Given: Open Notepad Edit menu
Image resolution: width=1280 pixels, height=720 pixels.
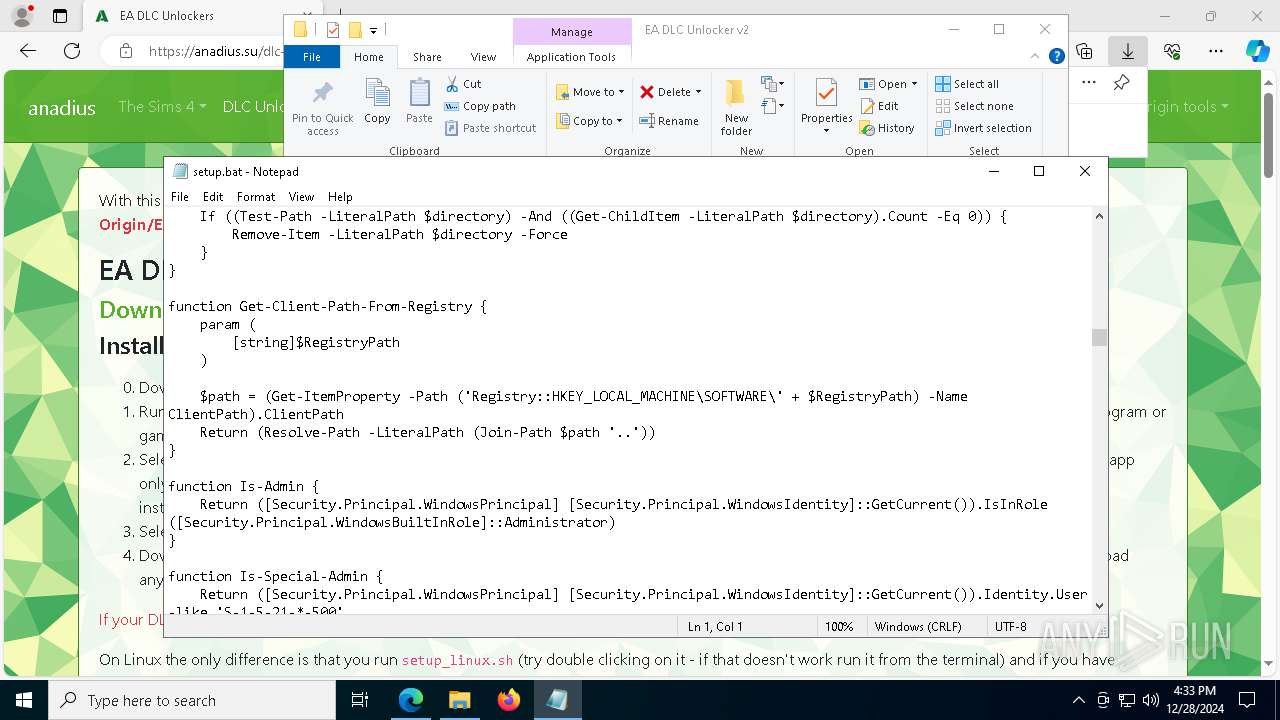Looking at the screenshot, I should point(213,197).
